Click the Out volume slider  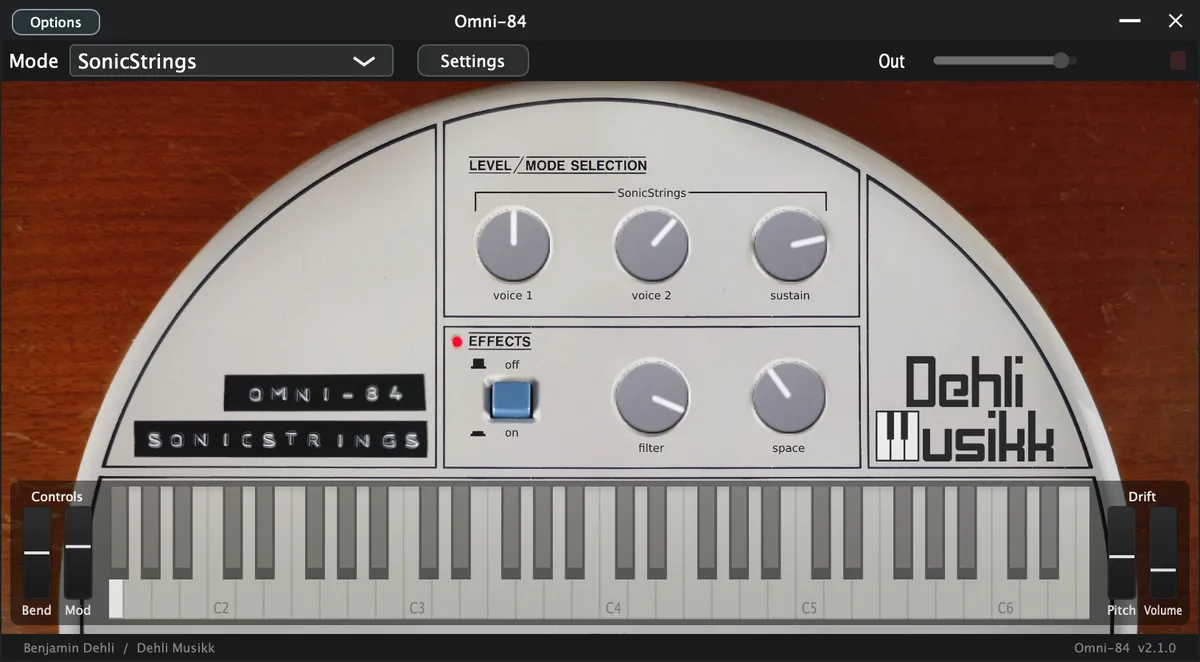[1004, 61]
